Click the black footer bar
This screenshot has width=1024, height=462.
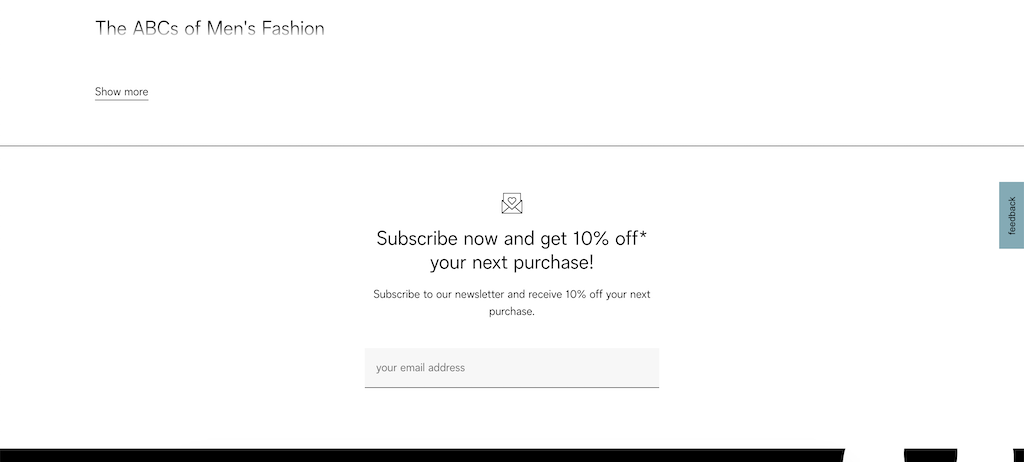tap(512, 455)
